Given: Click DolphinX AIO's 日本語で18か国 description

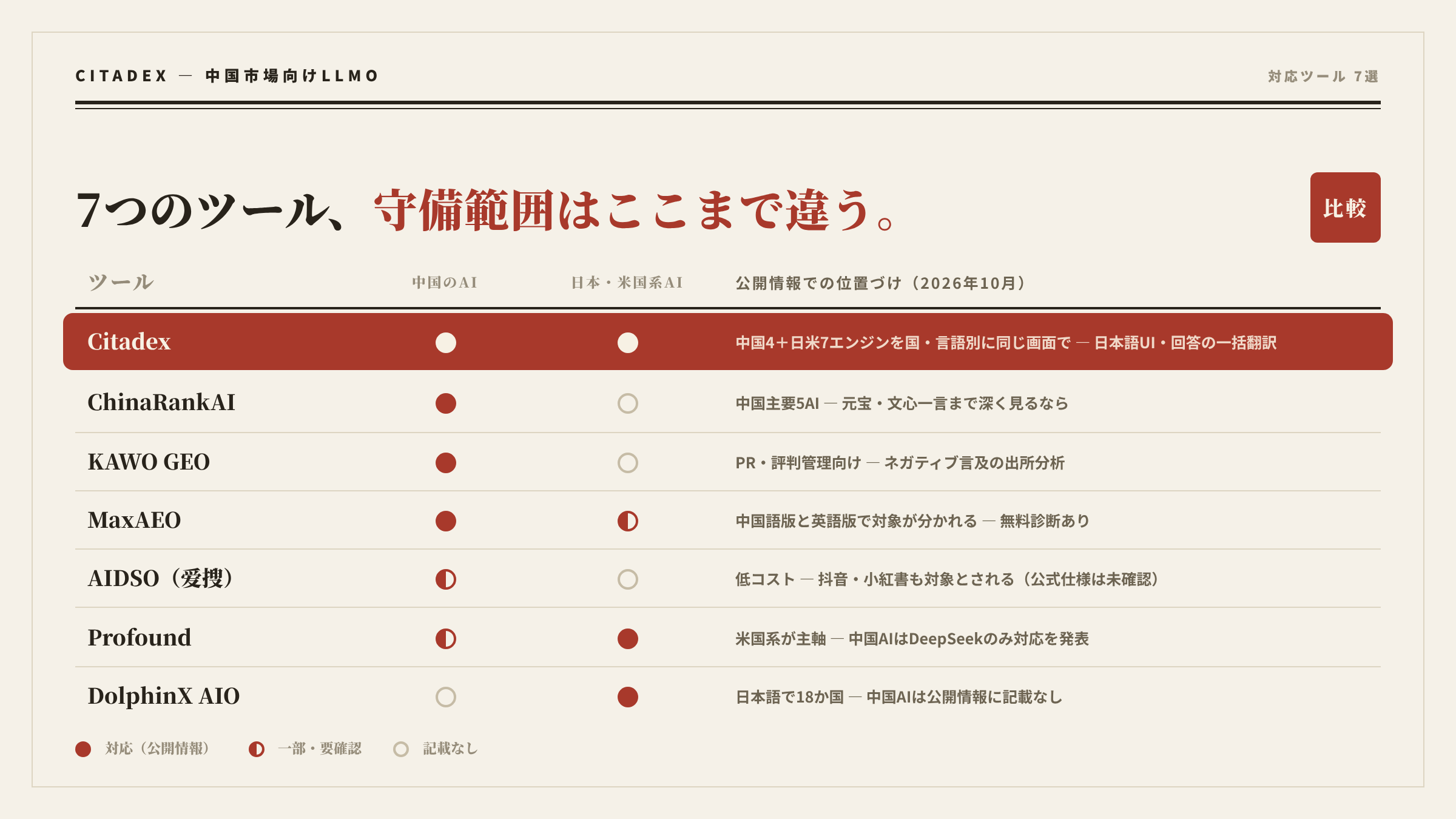Looking at the screenshot, I should 899,697.
